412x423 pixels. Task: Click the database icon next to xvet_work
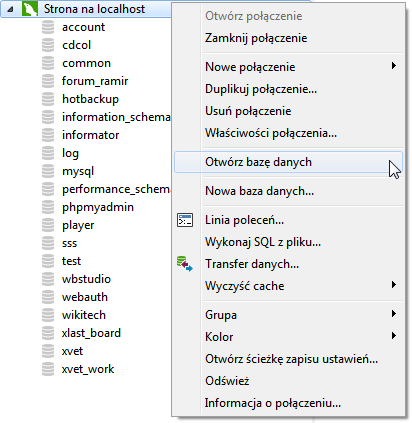48,369
